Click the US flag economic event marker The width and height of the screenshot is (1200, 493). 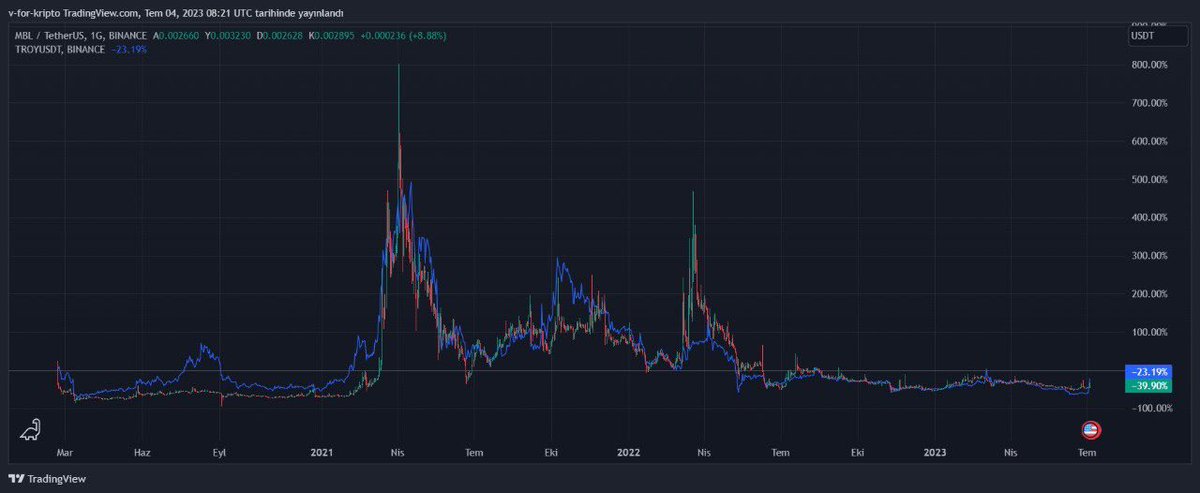pyautogui.click(x=1091, y=430)
